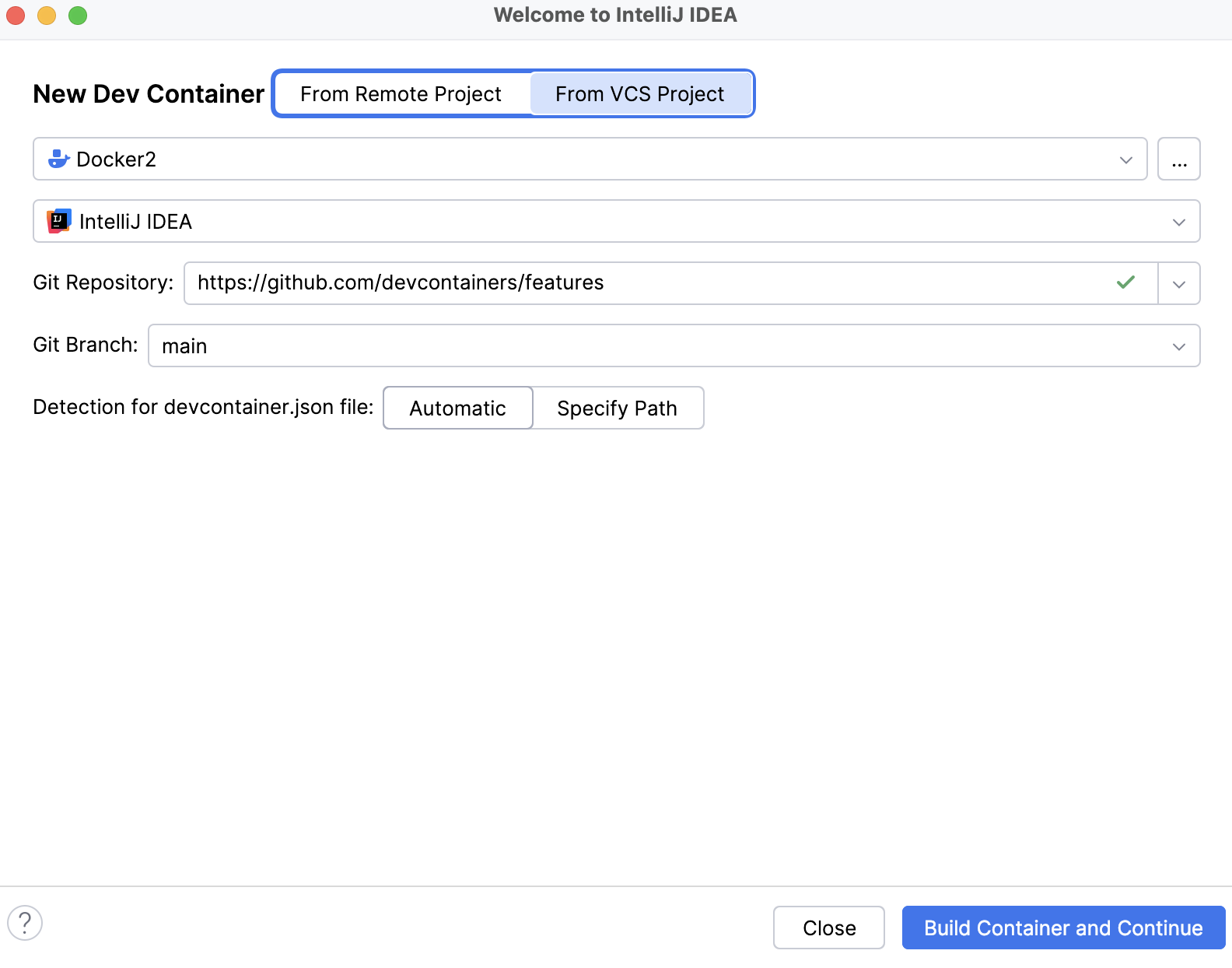Select Automatic devcontainer.json detection
Screen dimensions: 1232x968
[x=457, y=408]
